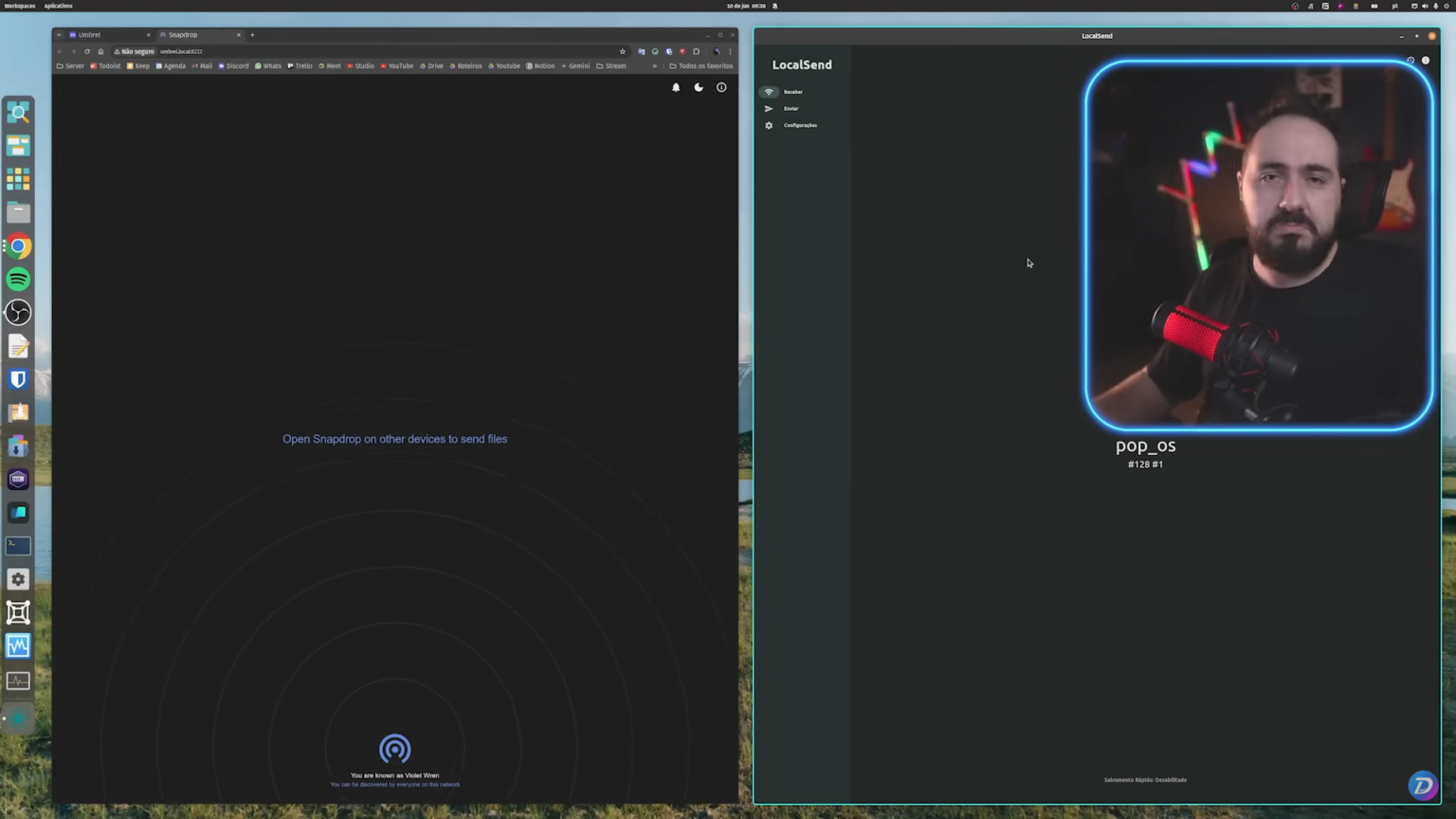Open Workspaces in the top panel
The width and height of the screenshot is (1456, 819).
click(x=20, y=6)
